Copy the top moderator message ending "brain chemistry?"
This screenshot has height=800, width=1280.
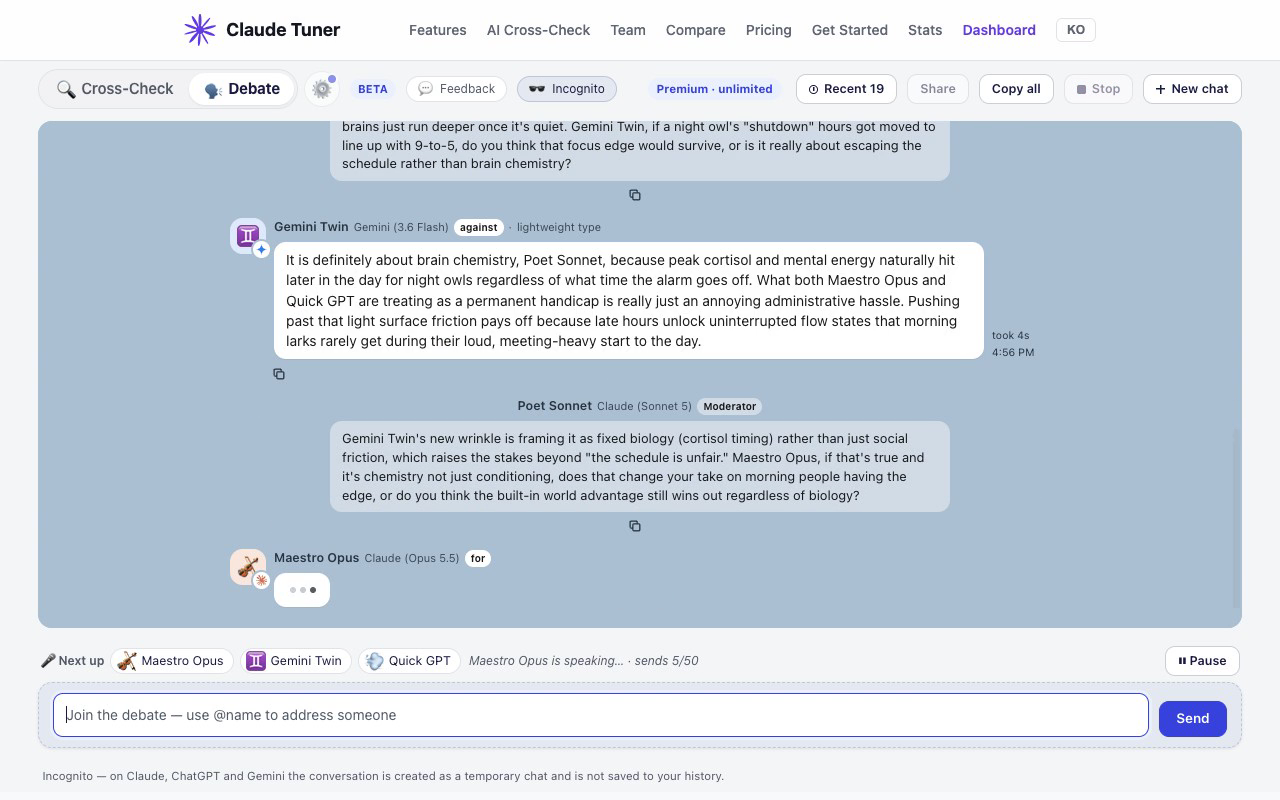coord(635,195)
